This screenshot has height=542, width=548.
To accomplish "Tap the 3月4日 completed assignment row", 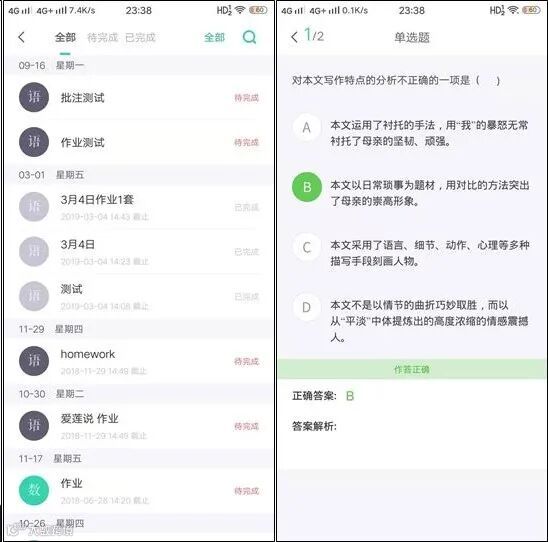I will tap(139, 252).
